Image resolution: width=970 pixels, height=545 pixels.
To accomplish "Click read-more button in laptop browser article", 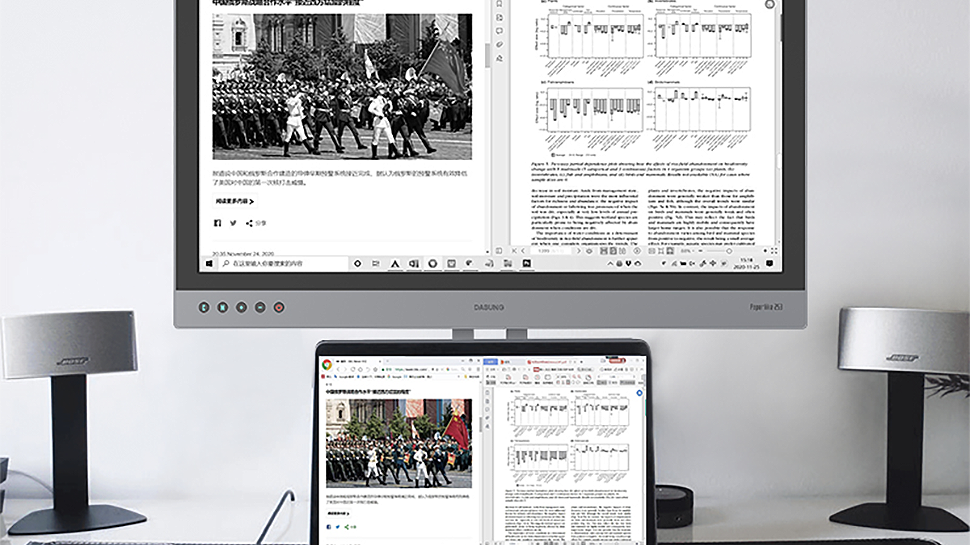I will click(338, 513).
